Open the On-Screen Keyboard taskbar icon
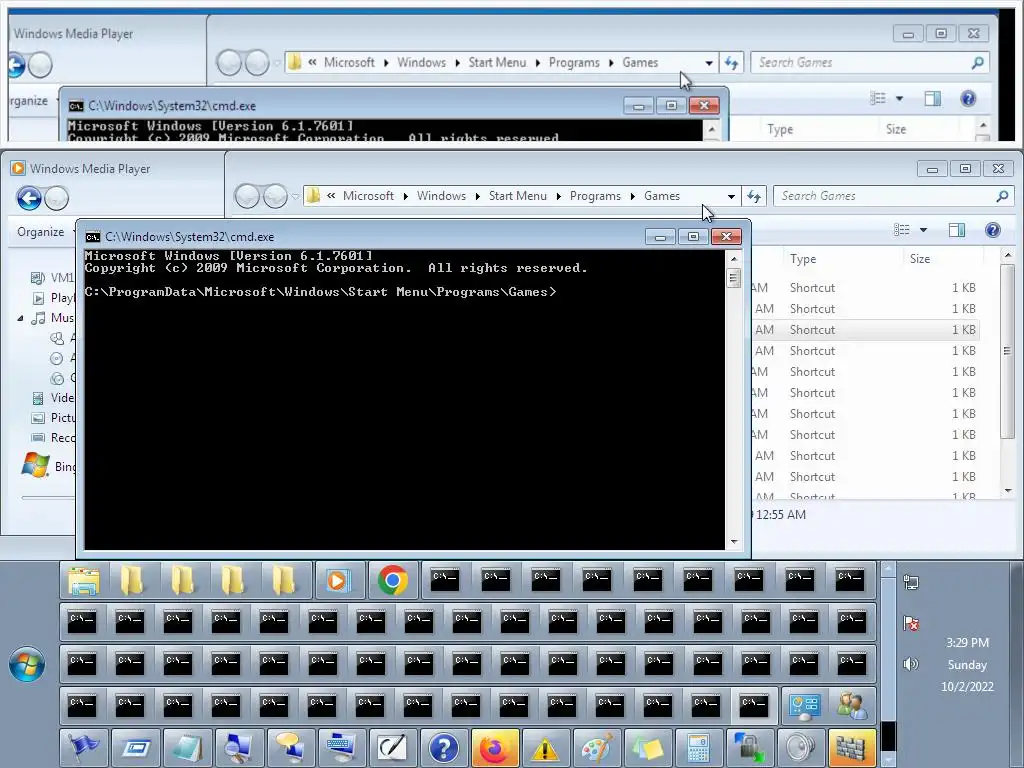 click(340, 748)
